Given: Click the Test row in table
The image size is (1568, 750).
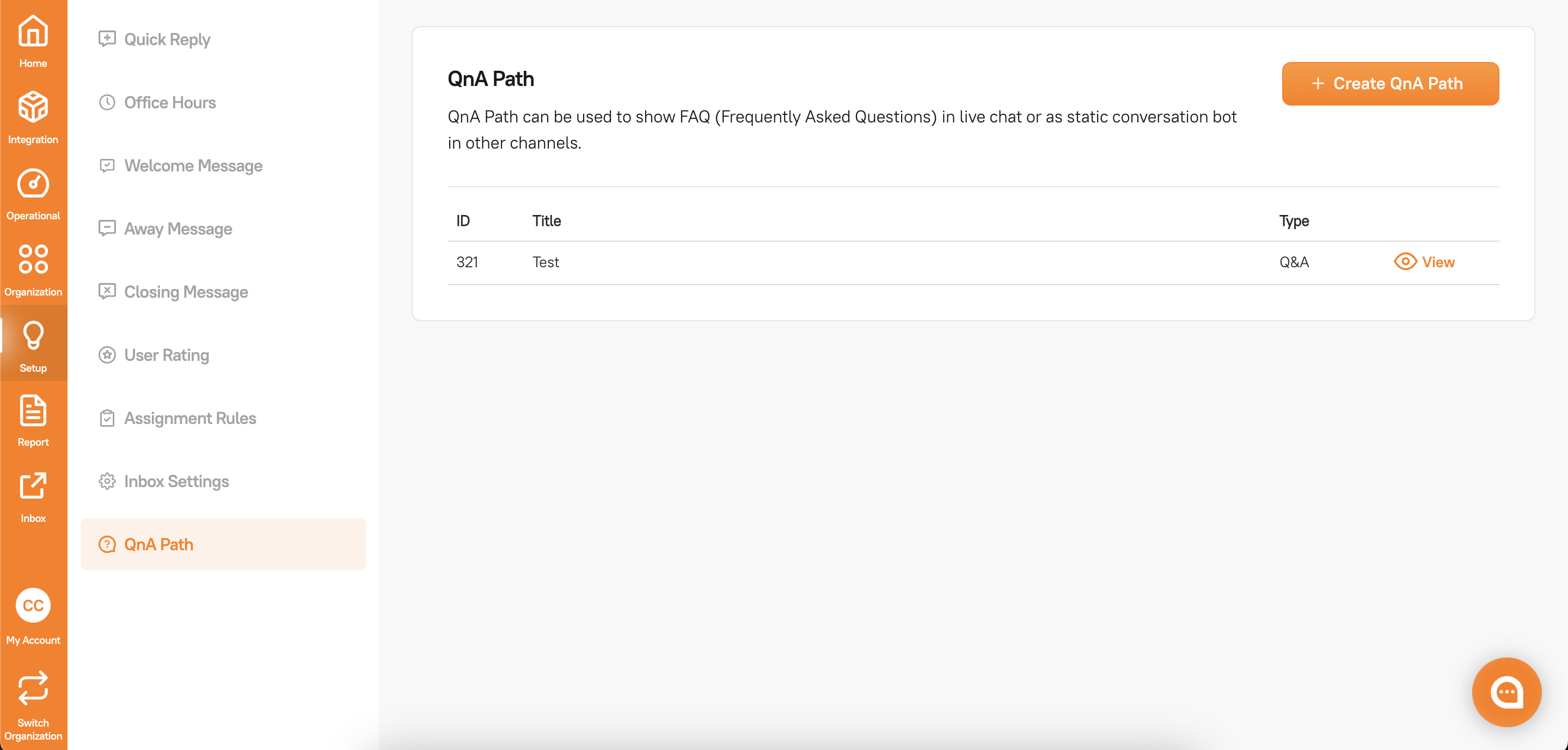Looking at the screenshot, I should tap(546, 262).
